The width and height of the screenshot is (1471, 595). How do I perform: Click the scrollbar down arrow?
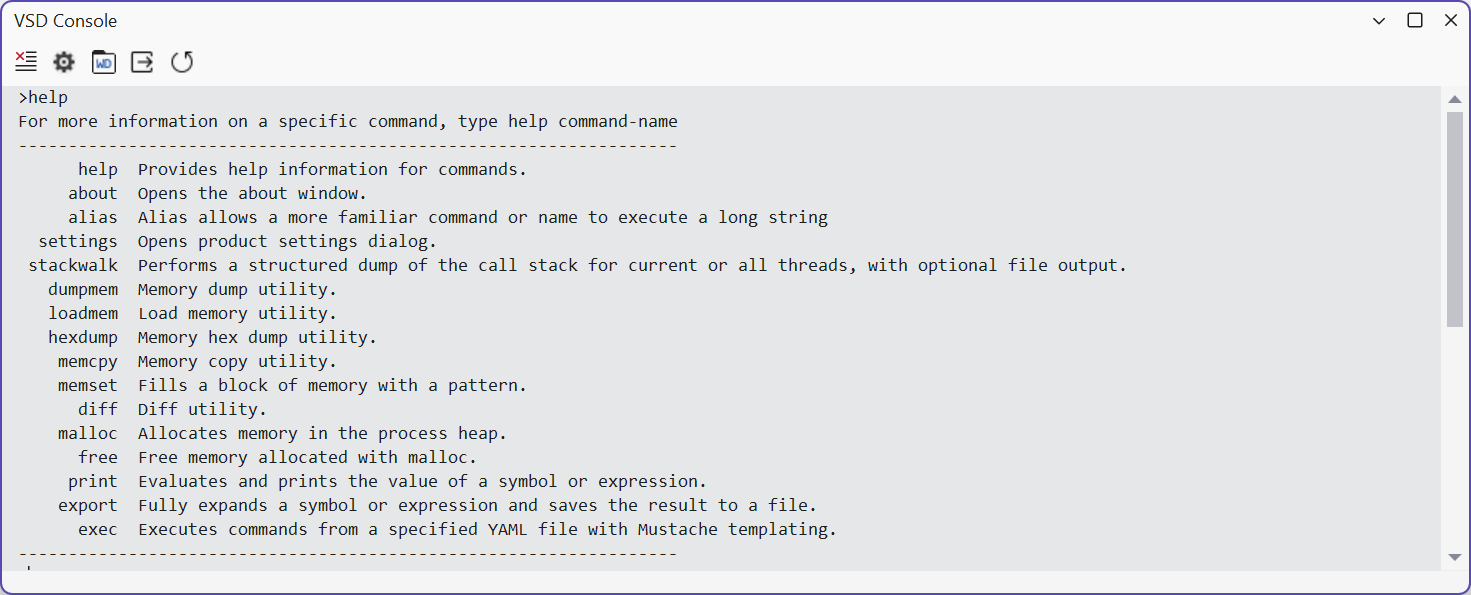click(x=1455, y=557)
